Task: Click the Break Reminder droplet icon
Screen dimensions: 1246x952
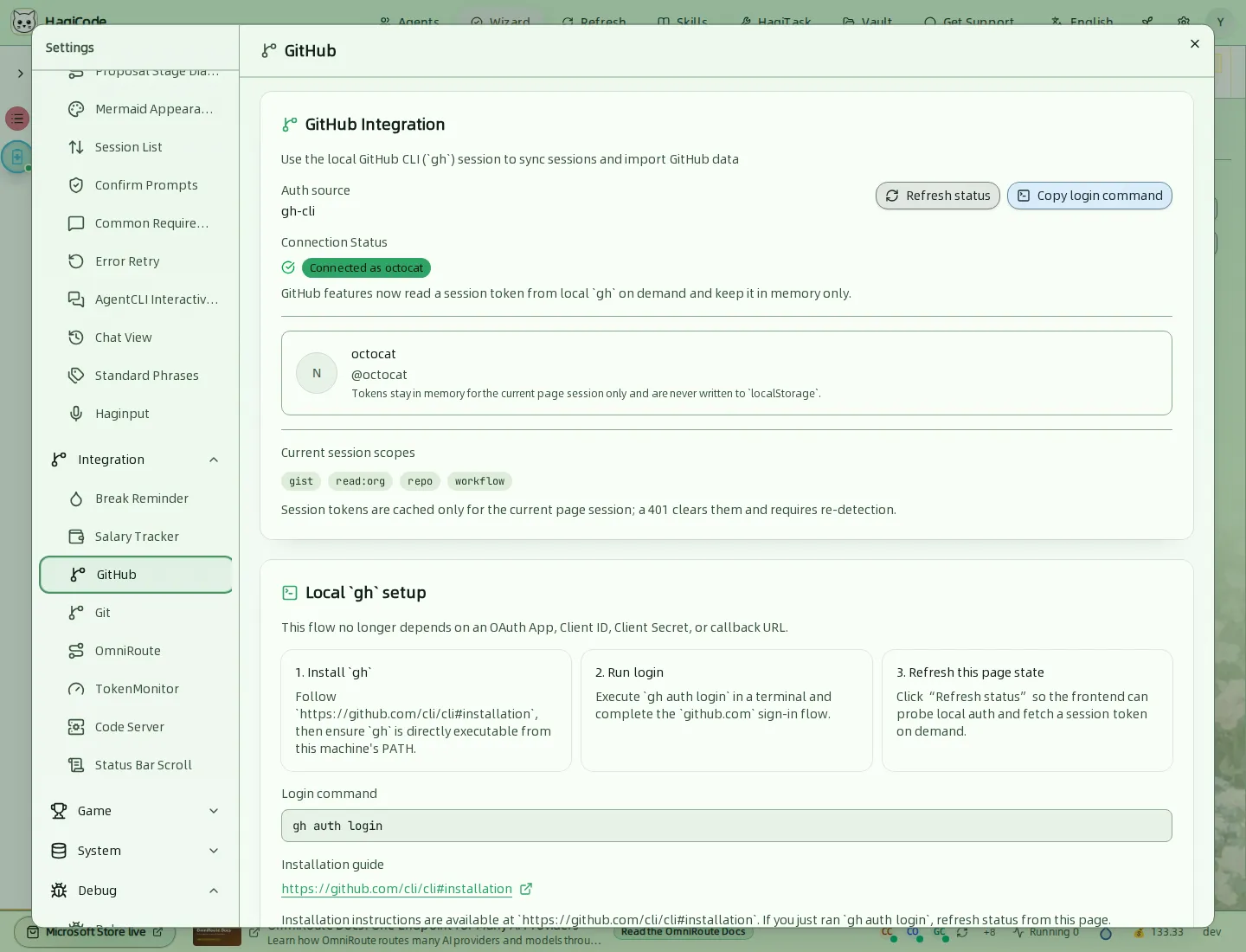Action: click(76, 499)
